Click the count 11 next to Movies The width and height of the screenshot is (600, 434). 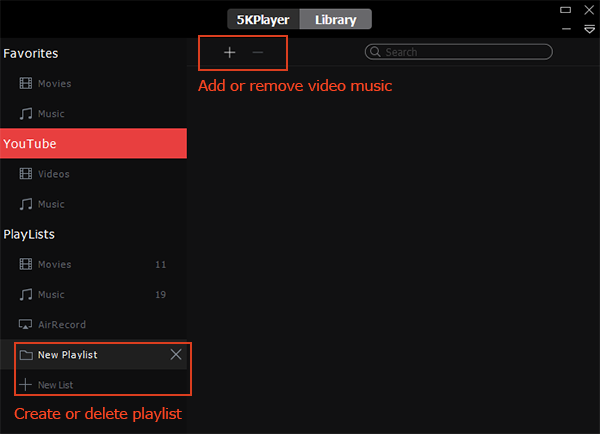point(161,264)
